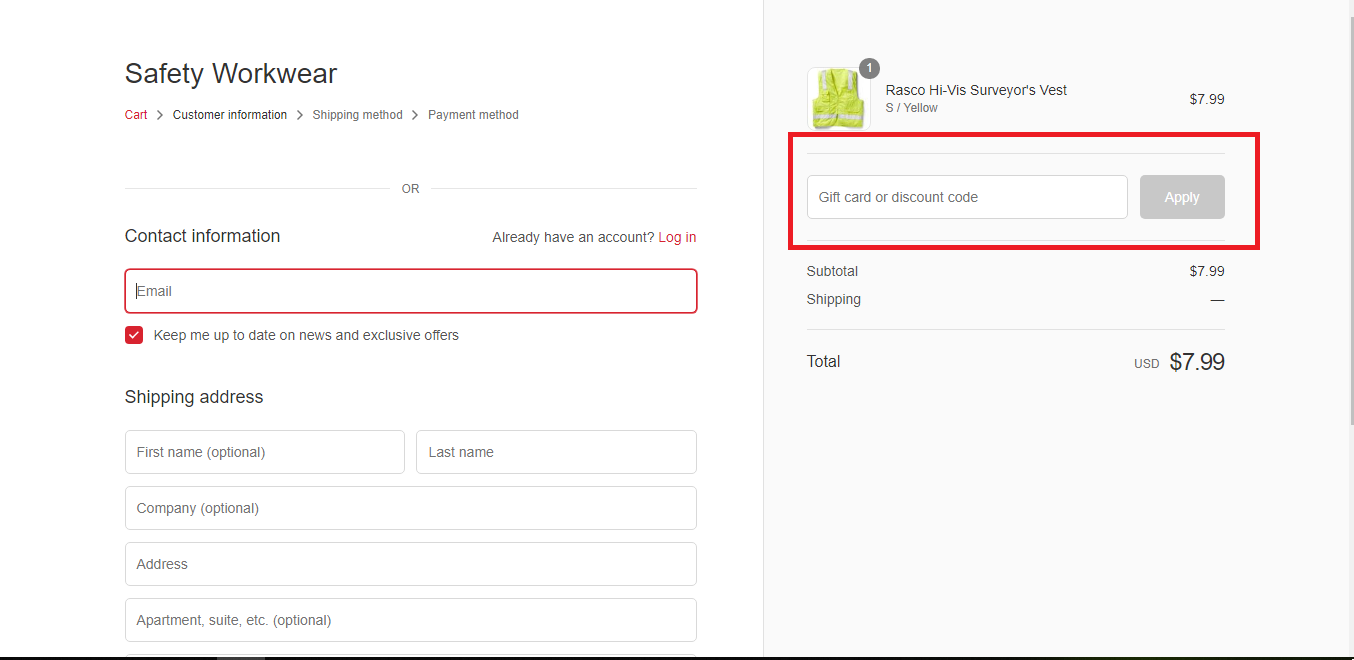The image size is (1354, 660).
Task: Go to Shipping method breadcrumb step
Action: click(x=357, y=115)
